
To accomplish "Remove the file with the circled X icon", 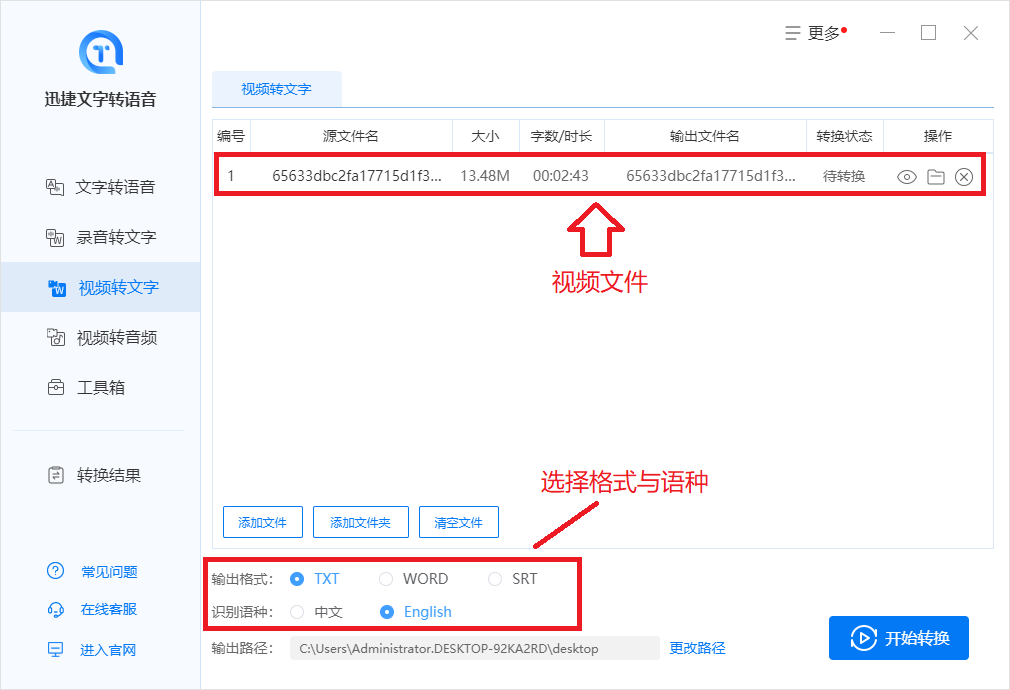I will point(964,177).
